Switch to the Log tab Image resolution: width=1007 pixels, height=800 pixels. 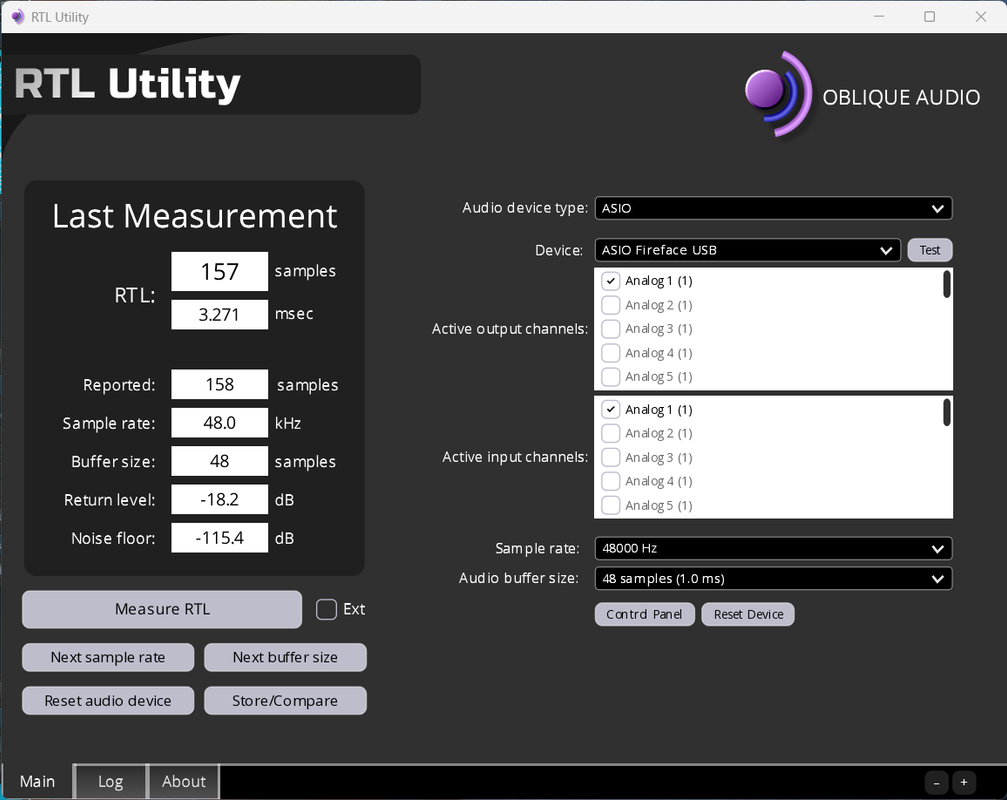(110, 781)
